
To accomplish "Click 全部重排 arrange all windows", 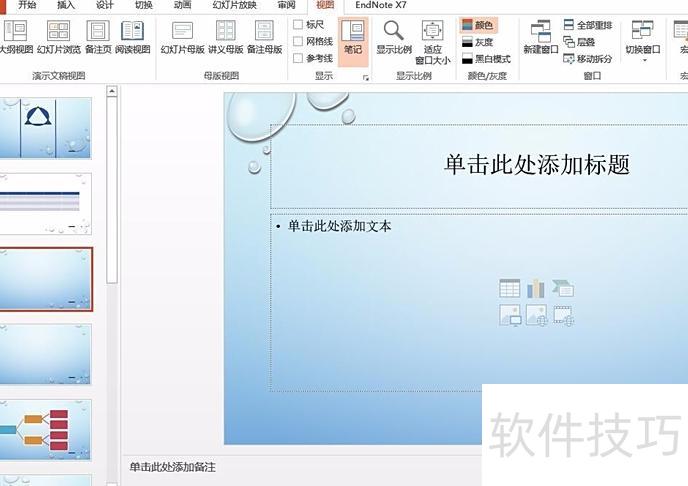I will pyautogui.click(x=588, y=25).
